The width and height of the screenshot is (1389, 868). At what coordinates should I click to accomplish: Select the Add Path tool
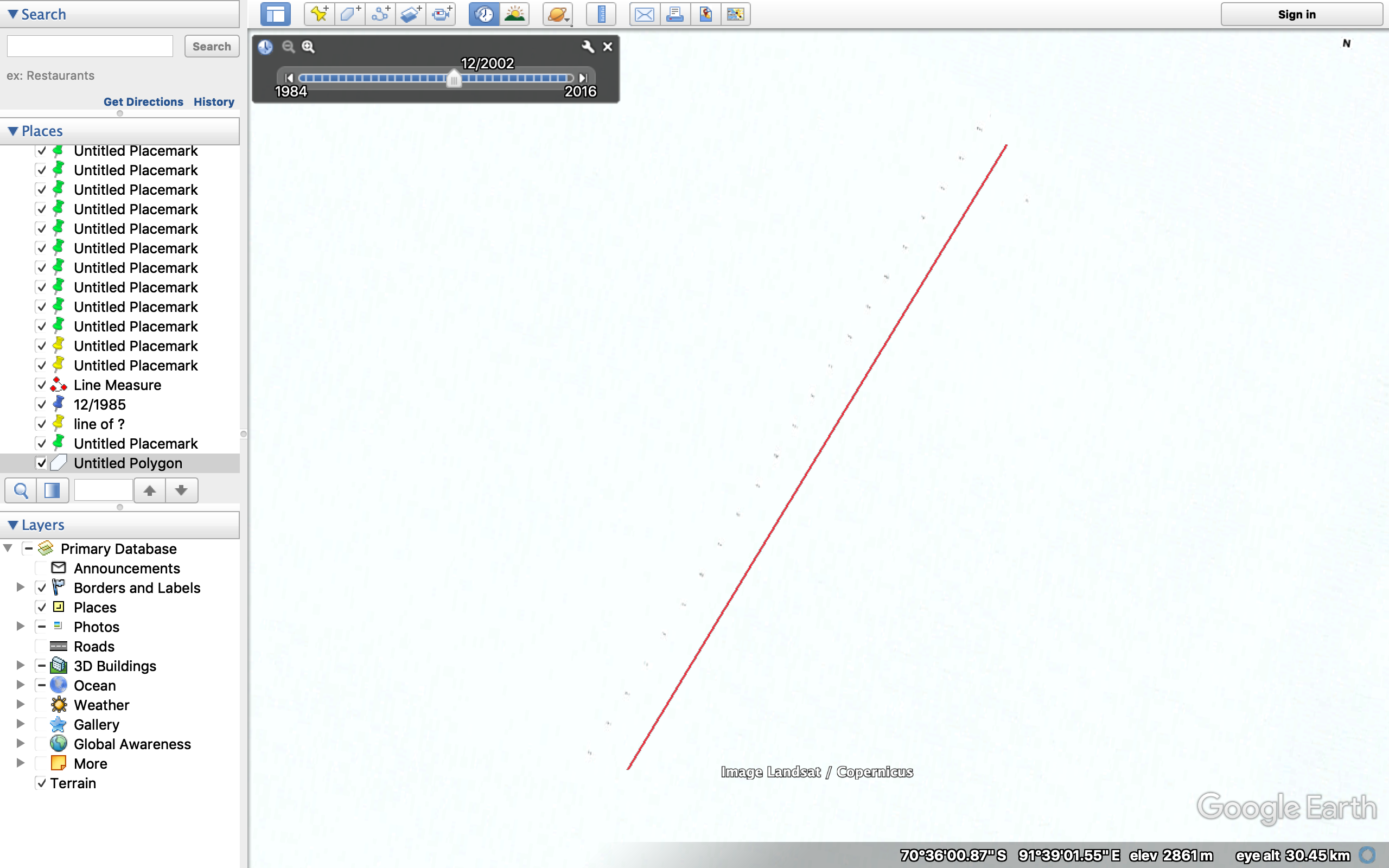coord(380,14)
